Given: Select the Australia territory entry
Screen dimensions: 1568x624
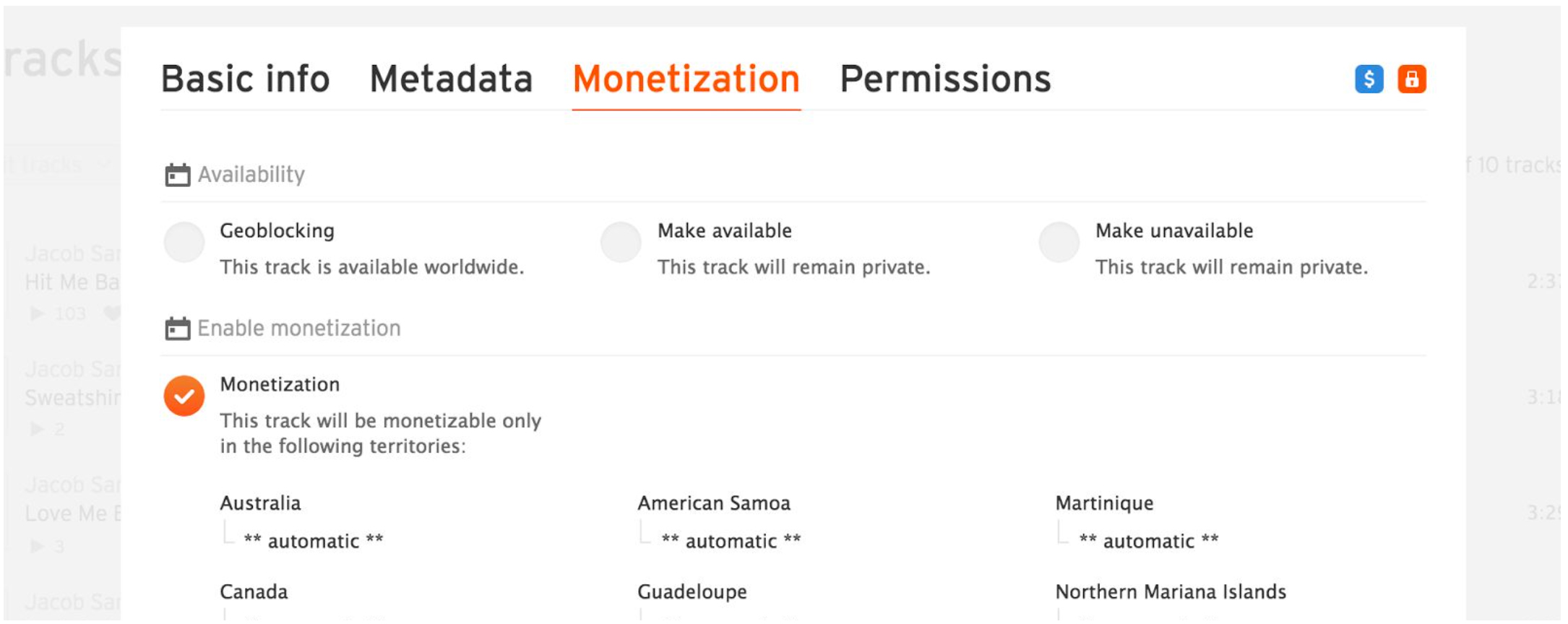Looking at the screenshot, I should click(x=260, y=503).
